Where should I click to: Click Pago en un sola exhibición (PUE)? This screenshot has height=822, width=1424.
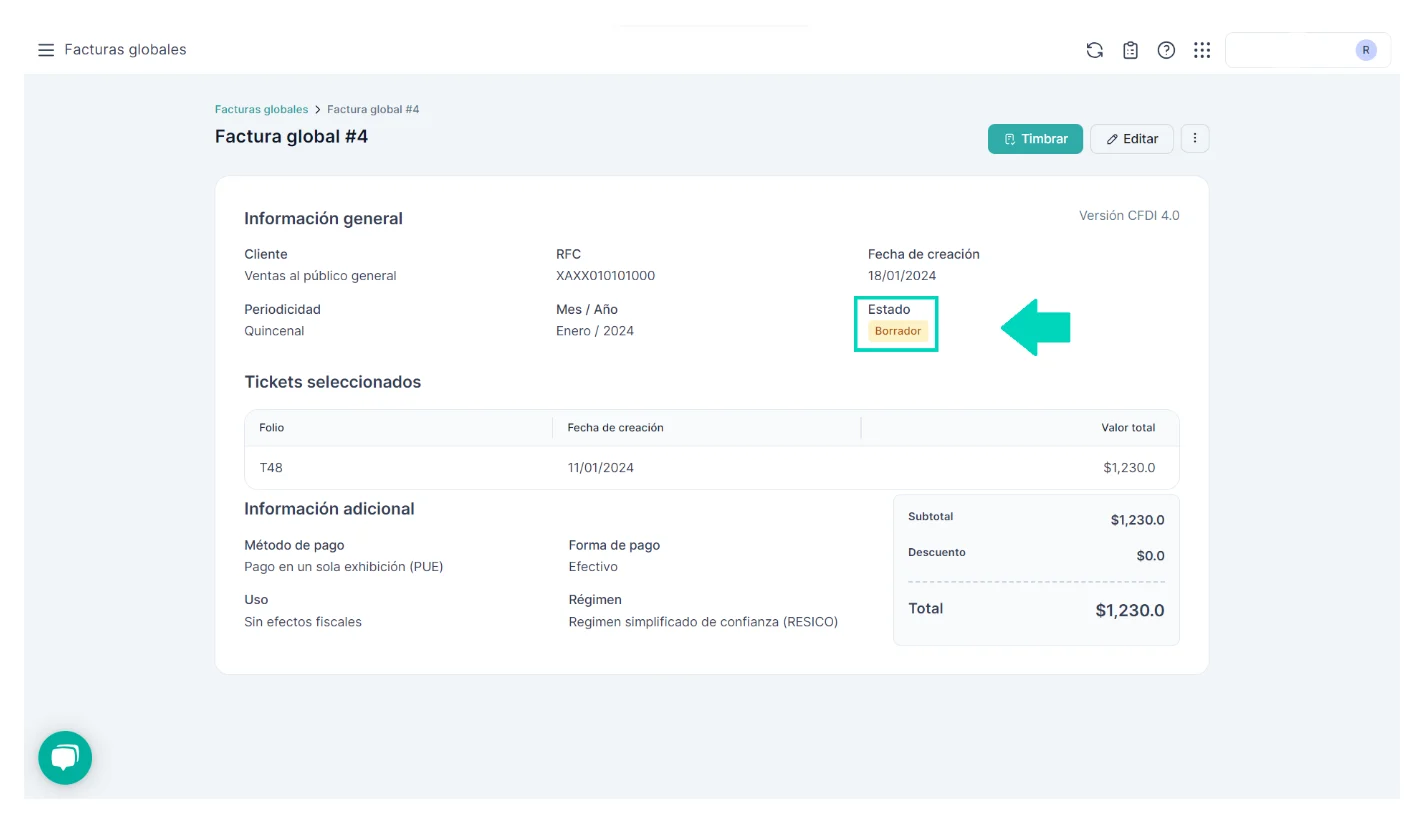click(344, 567)
